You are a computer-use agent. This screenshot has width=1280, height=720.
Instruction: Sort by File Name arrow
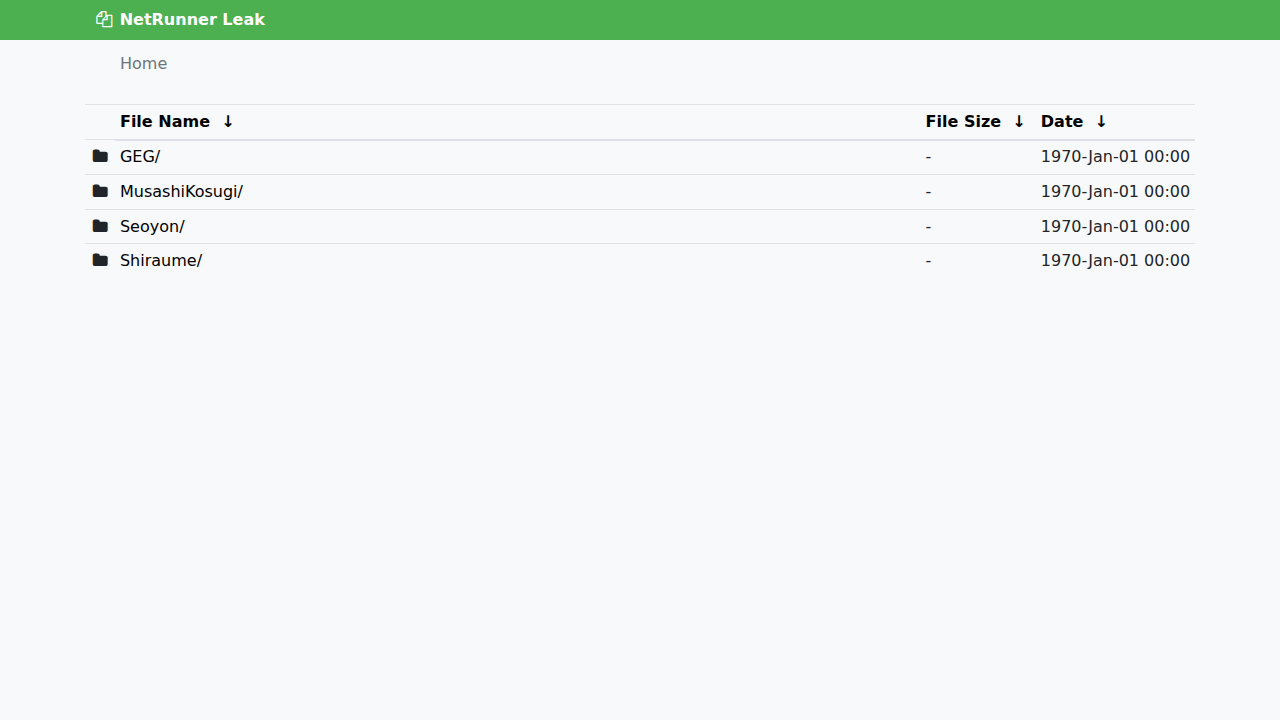coord(228,121)
